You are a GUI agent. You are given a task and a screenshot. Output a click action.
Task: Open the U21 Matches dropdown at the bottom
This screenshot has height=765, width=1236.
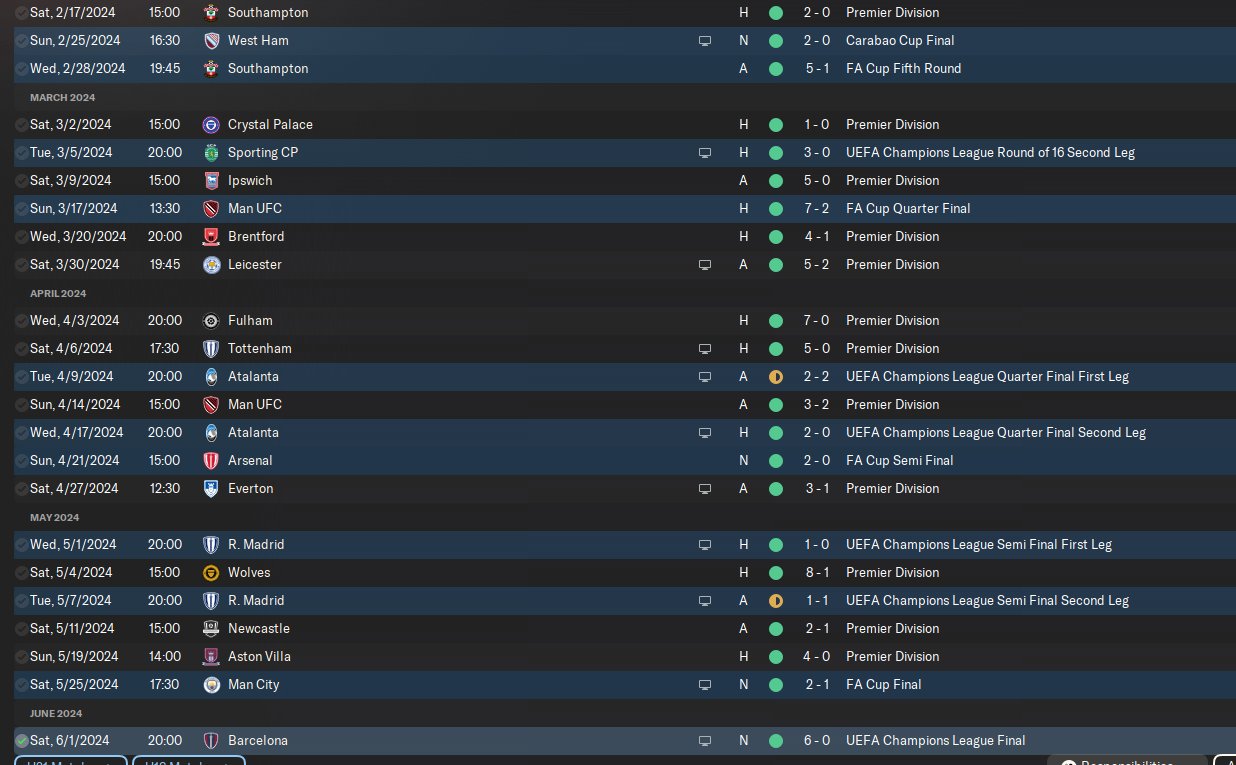point(70,761)
